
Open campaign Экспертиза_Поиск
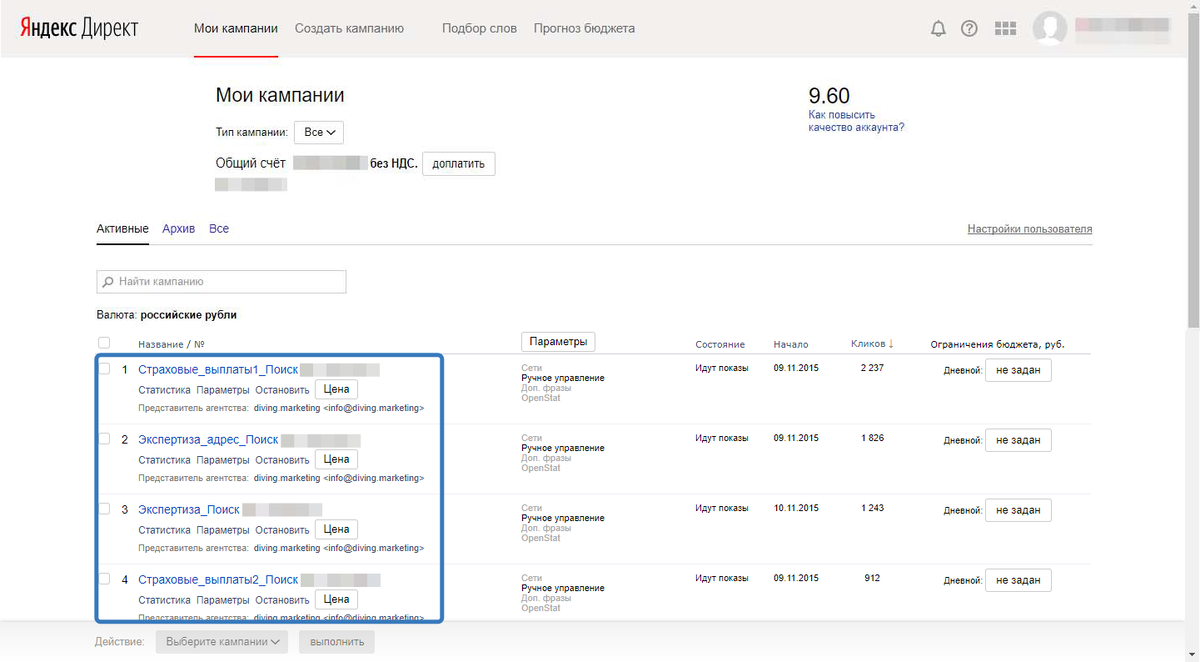click(189, 510)
